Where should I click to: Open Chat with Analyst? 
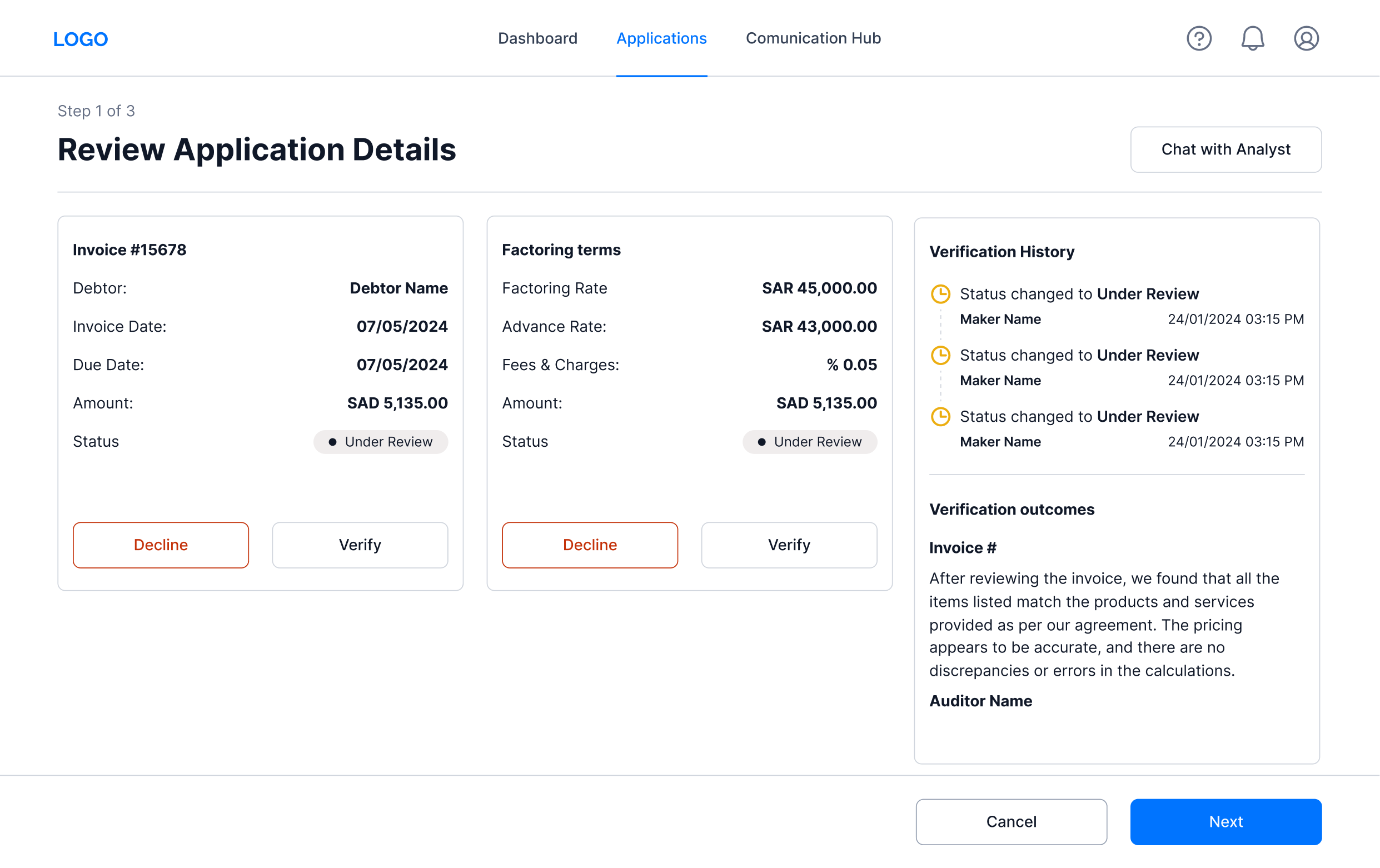pos(1225,149)
